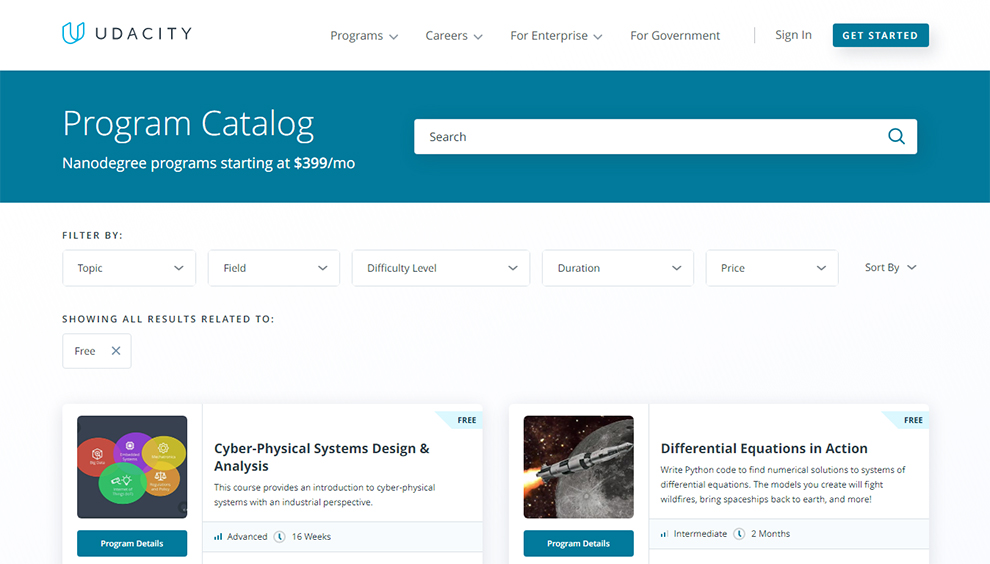Viewport: 990px width, 564px height.
Task: Click the '2 Months' duration text
Action: point(770,534)
